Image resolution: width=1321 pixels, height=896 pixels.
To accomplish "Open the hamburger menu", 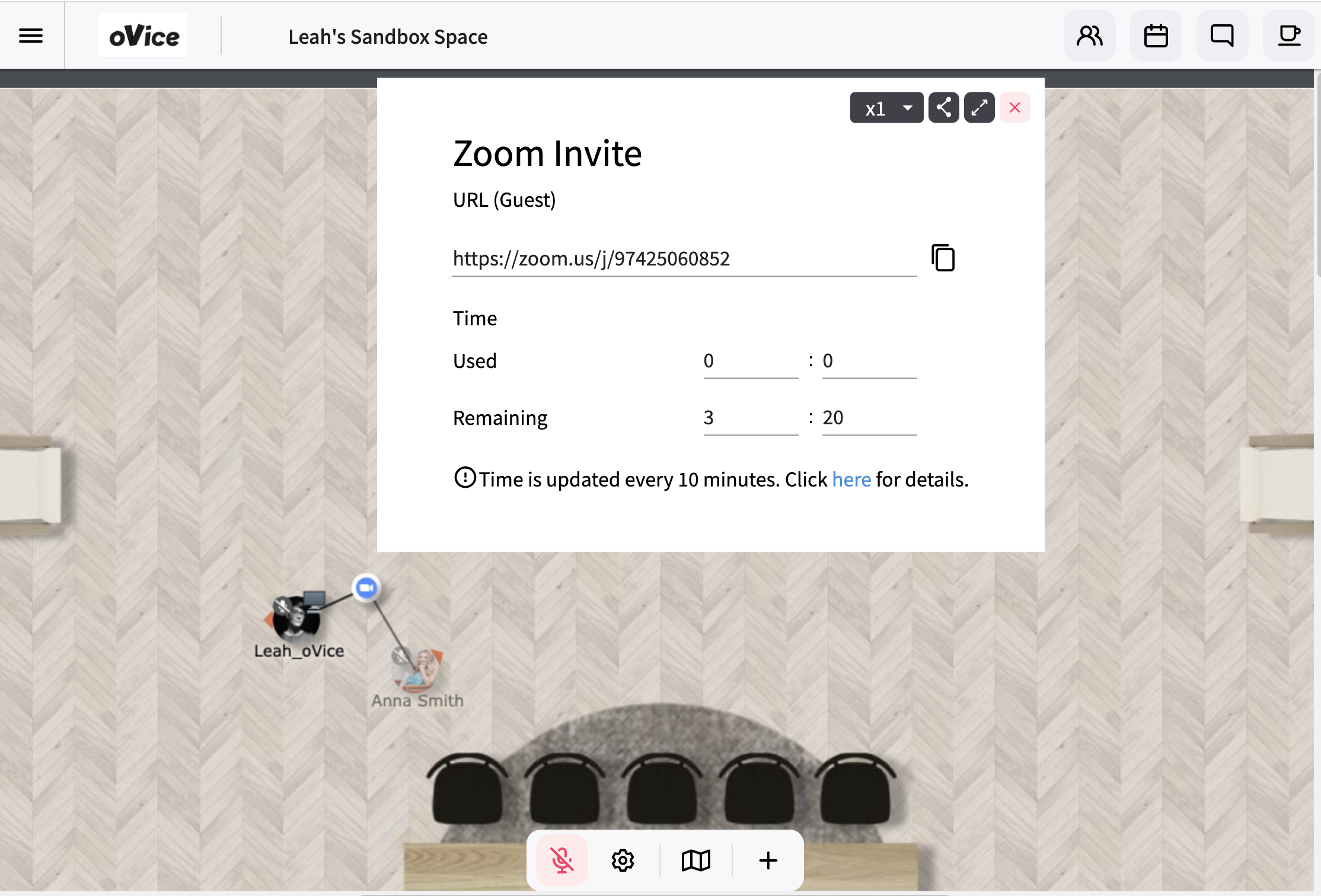I will 31,36.
